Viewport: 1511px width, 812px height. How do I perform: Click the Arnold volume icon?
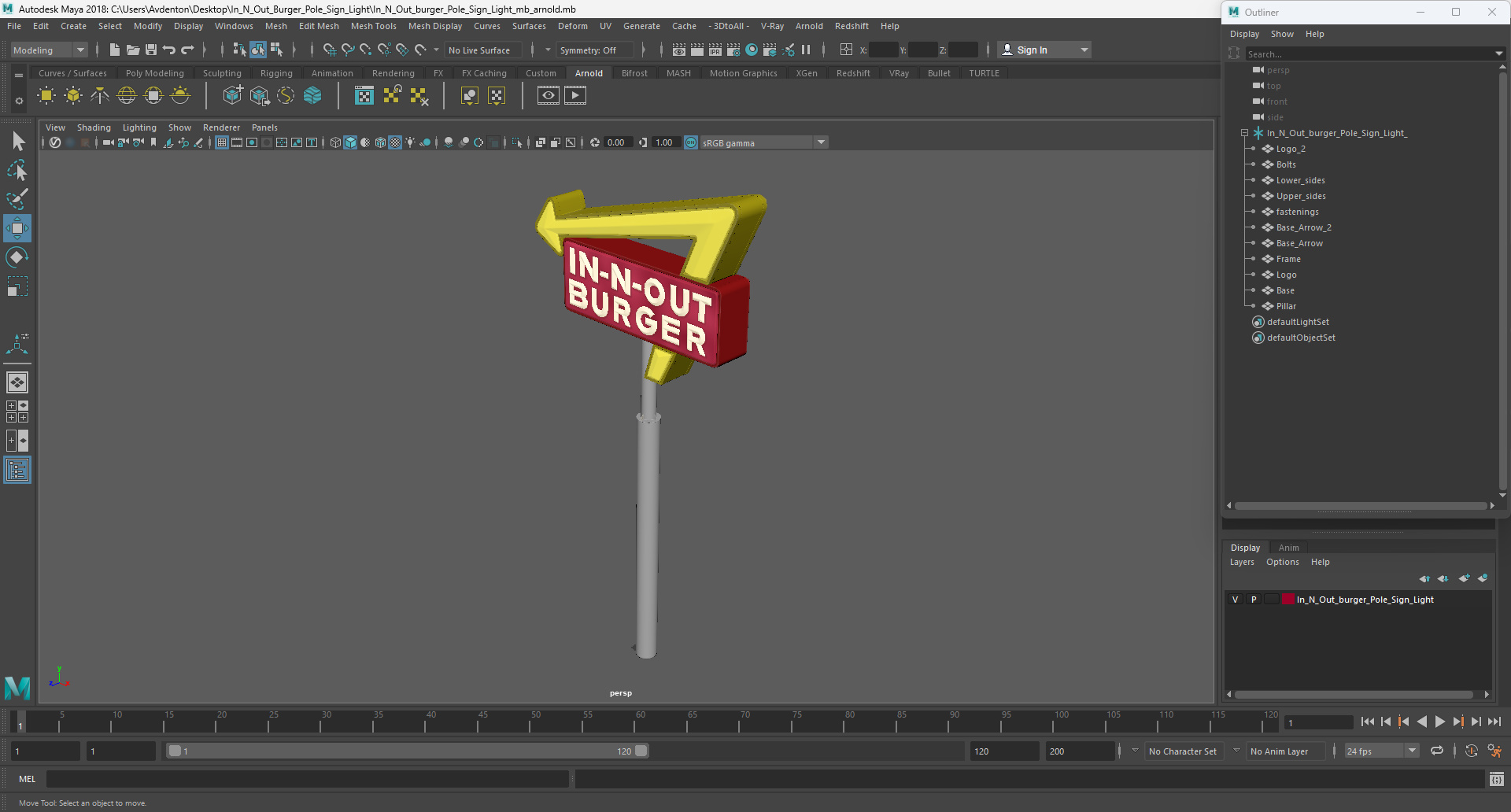coord(312,96)
